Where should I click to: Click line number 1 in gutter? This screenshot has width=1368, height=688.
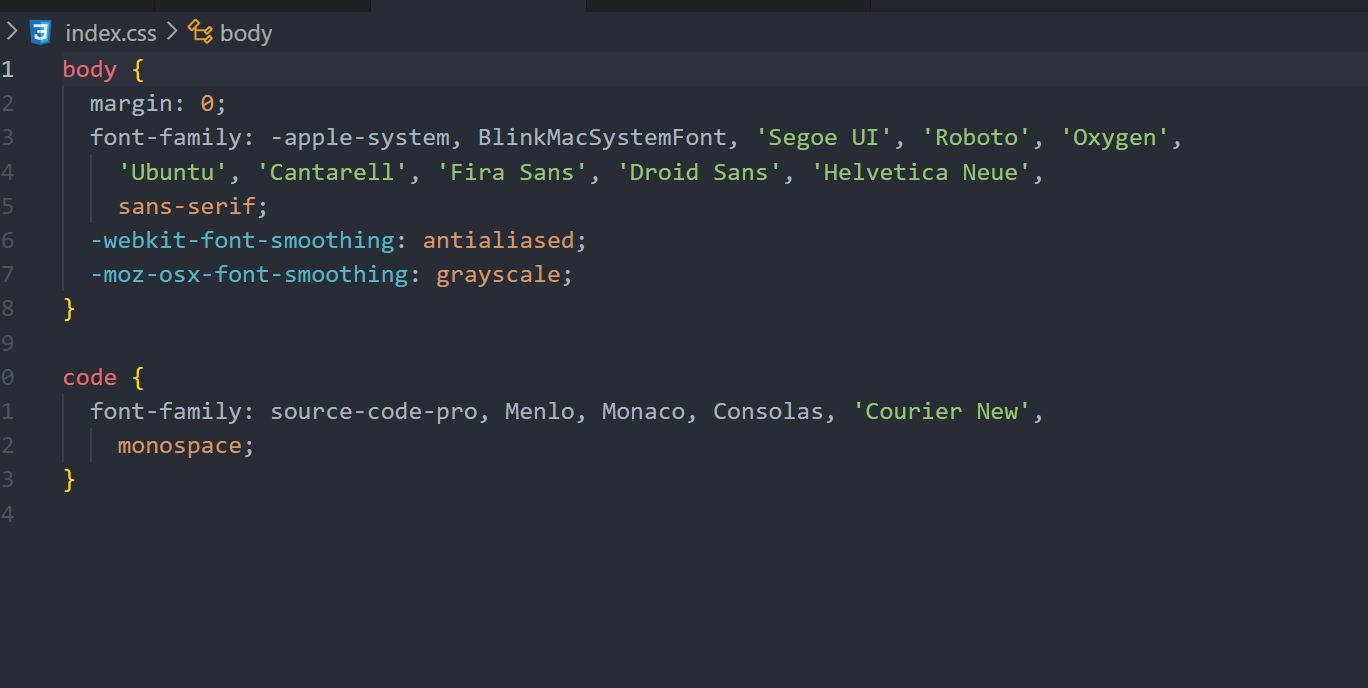tap(7, 69)
